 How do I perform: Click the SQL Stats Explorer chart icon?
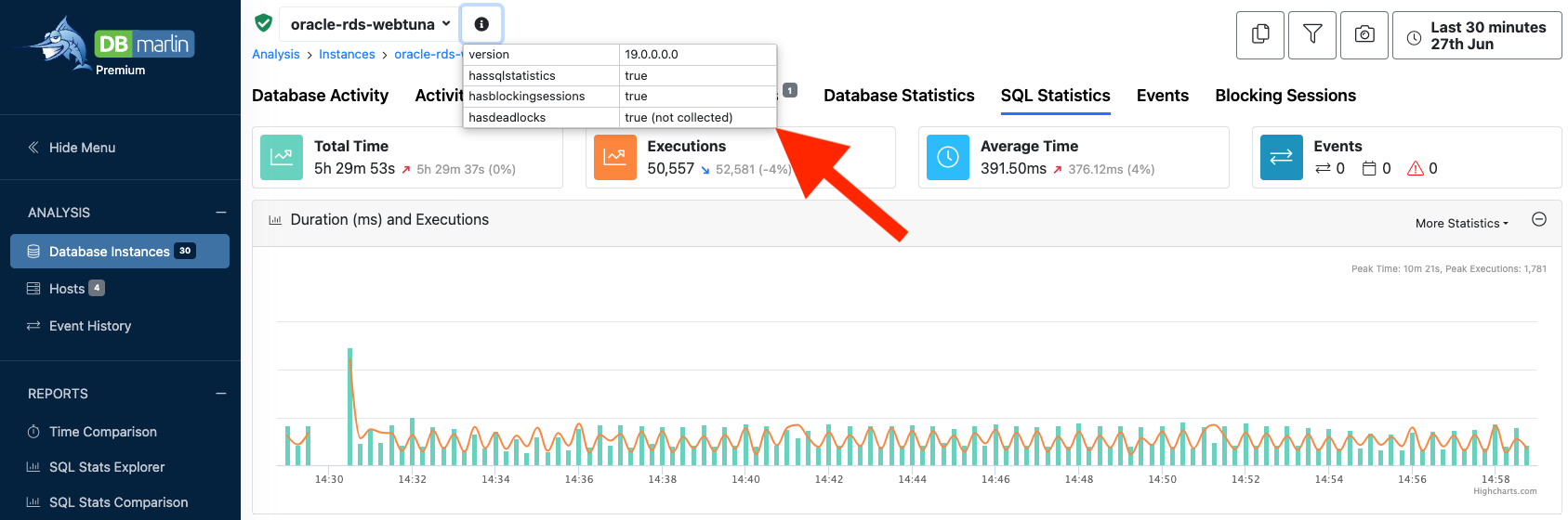point(33,467)
